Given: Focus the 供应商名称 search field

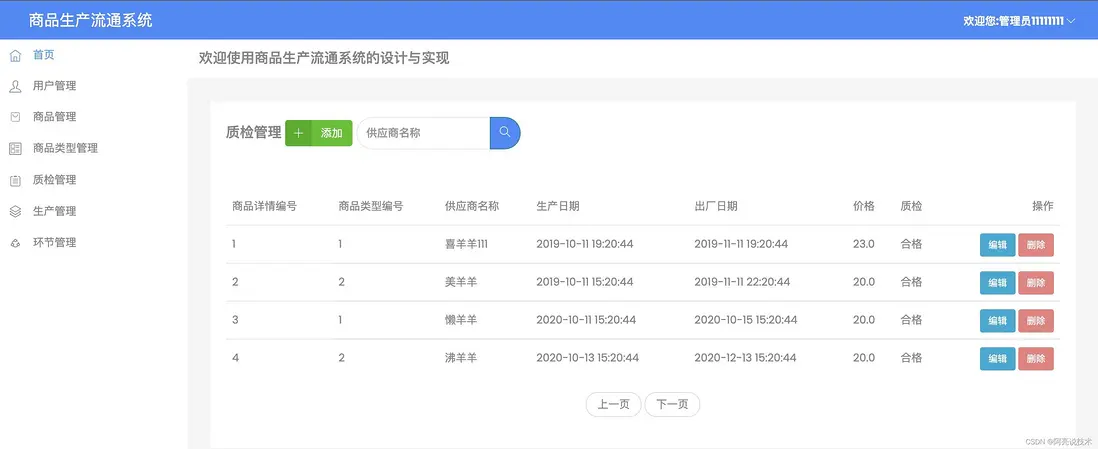Looking at the screenshot, I should pyautogui.click(x=424, y=133).
